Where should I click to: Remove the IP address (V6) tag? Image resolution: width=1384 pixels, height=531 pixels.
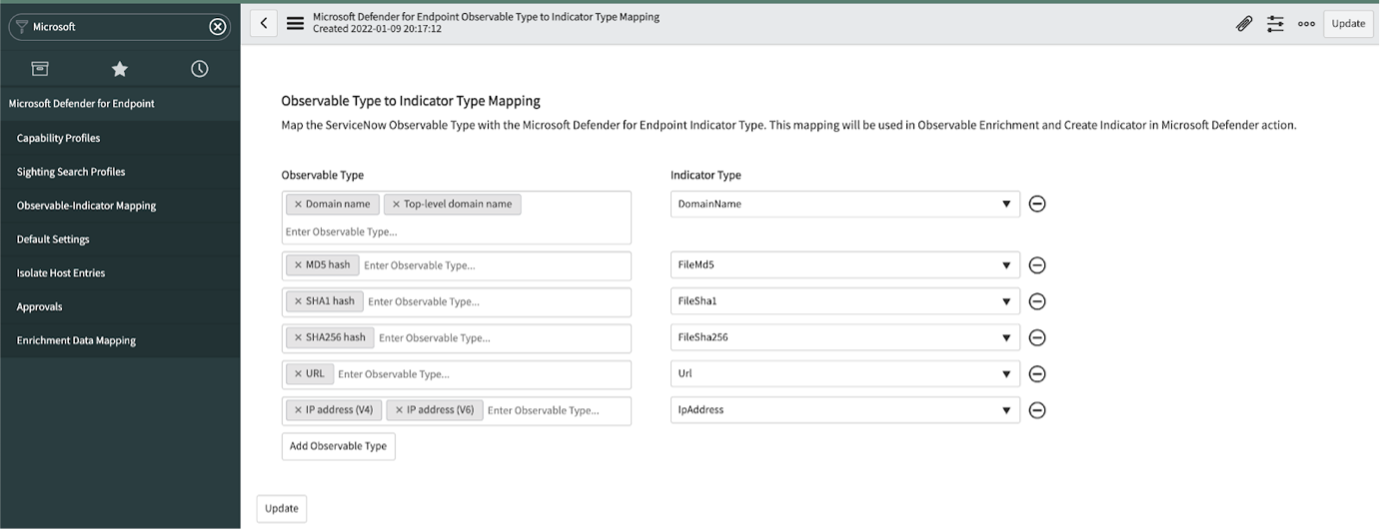tap(398, 410)
